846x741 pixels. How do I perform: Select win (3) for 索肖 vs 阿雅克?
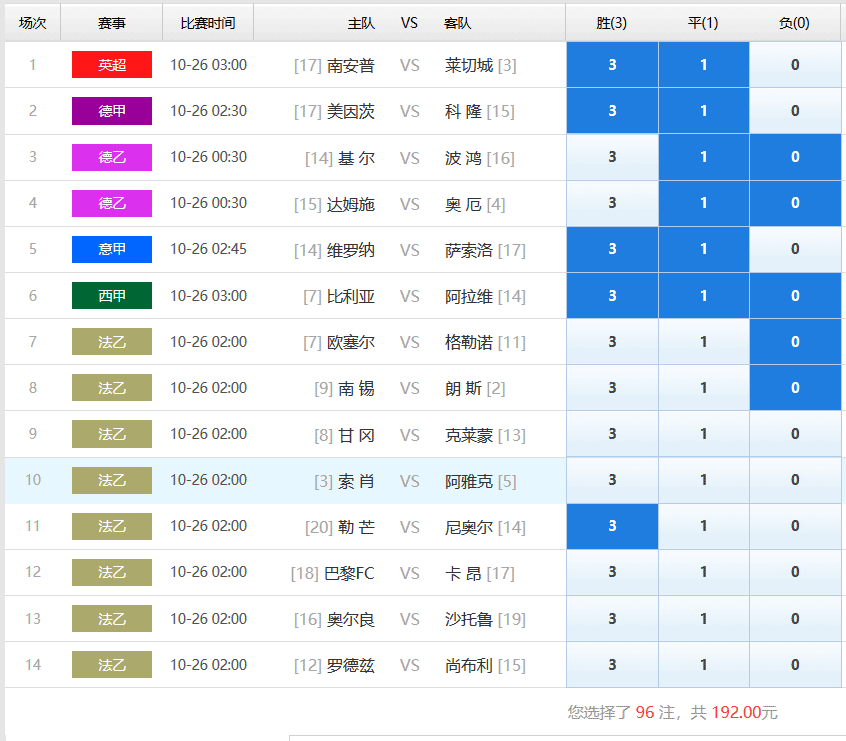(x=612, y=480)
